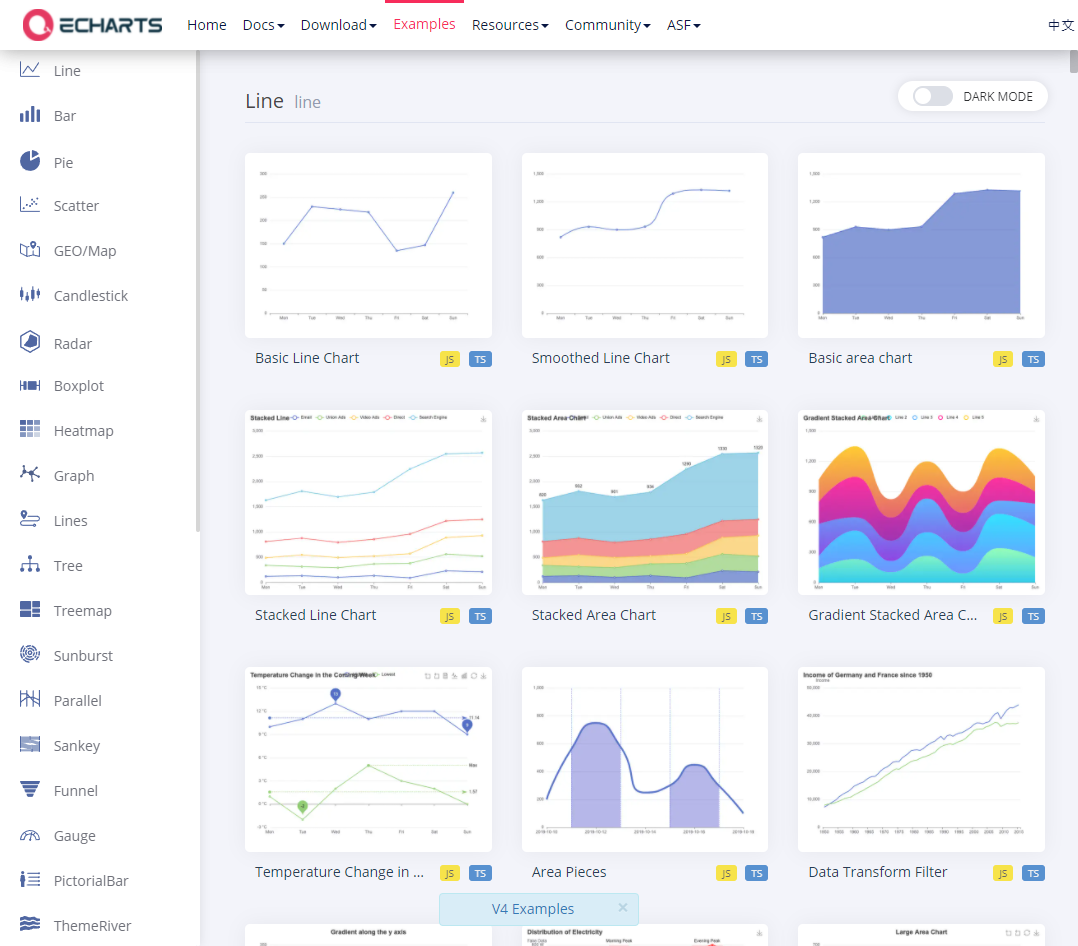
Task: Toggle the Dark Mode switch
Action: pyautogui.click(x=932, y=97)
